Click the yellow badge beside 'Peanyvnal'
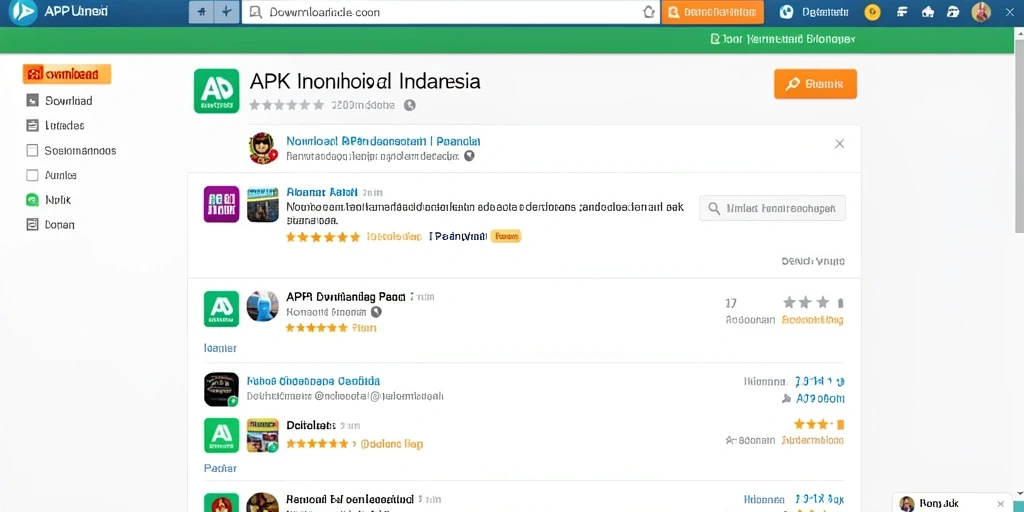Screen dimensions: 1024x512 coord(505,236)
